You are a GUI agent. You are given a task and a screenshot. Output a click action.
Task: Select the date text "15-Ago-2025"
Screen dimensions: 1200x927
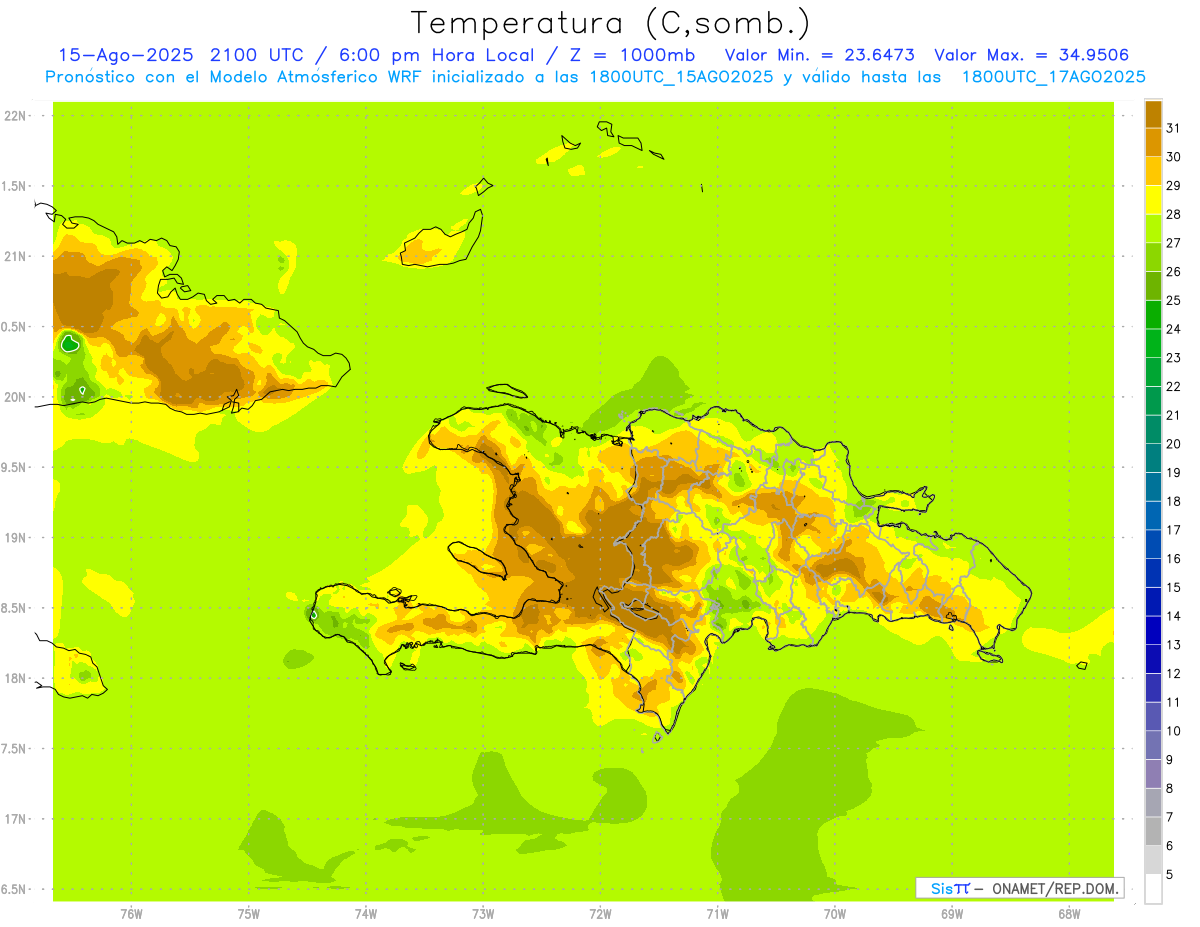(126, 55)
